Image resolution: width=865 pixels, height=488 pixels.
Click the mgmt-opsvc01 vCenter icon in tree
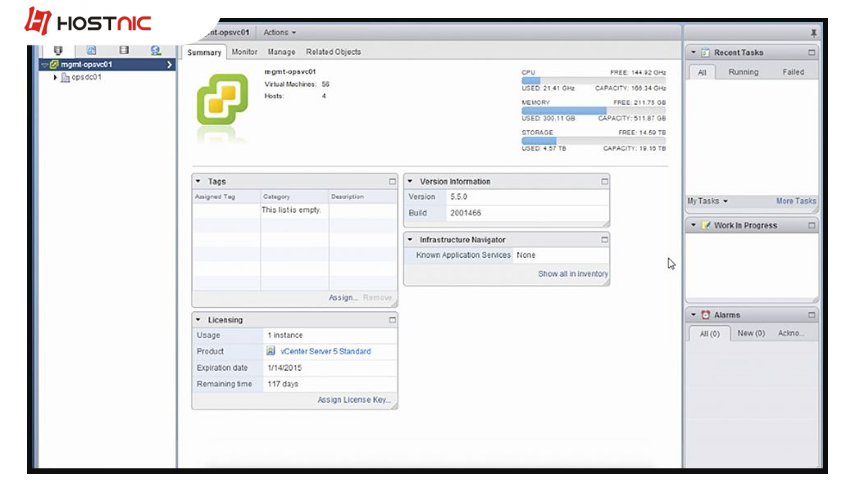pyautogui.click(x=54, y=65)
